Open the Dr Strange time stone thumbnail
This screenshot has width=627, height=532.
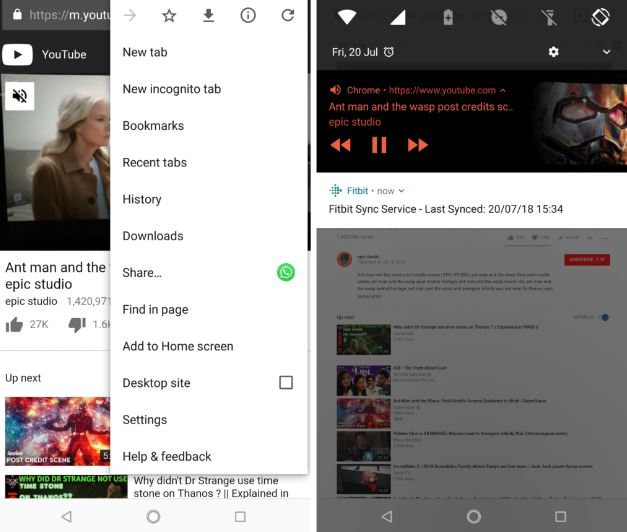click(66, 486)
